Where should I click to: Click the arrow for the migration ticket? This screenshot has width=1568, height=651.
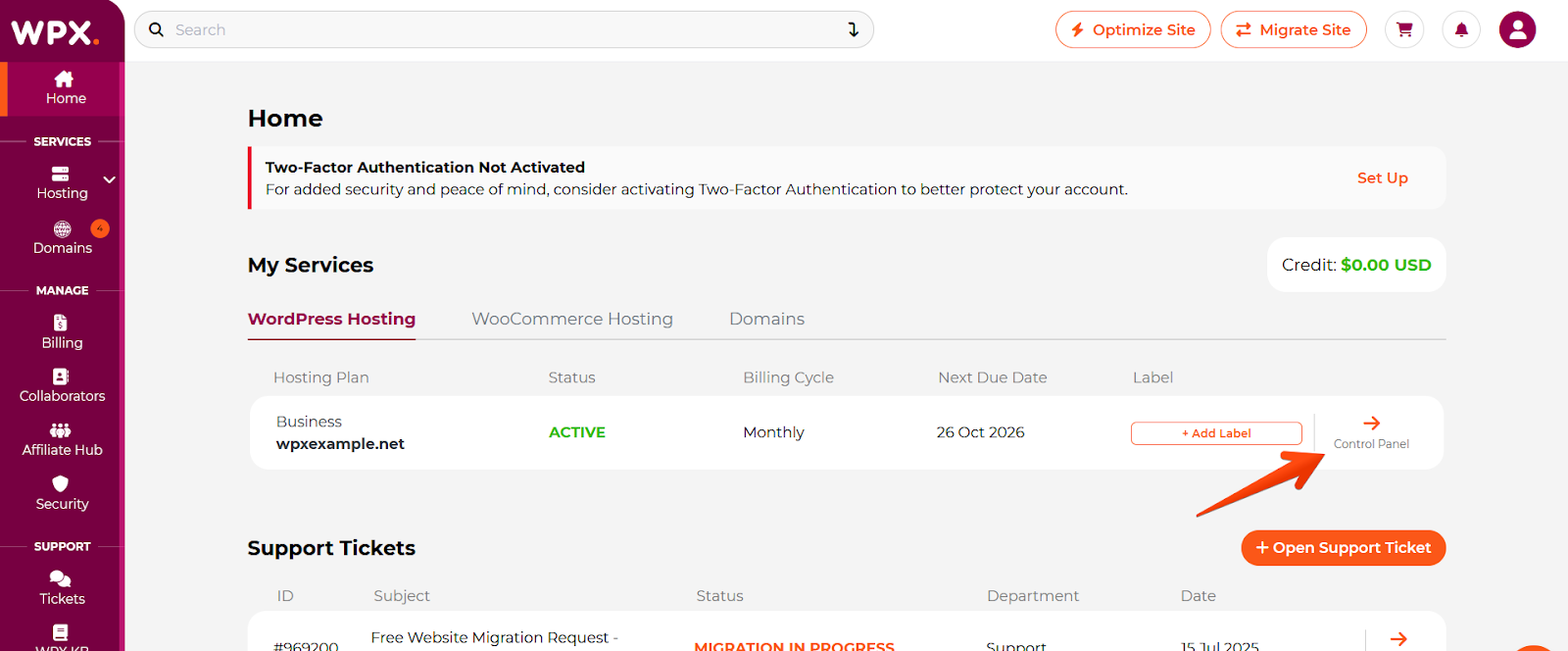(x=1398, y=638)
